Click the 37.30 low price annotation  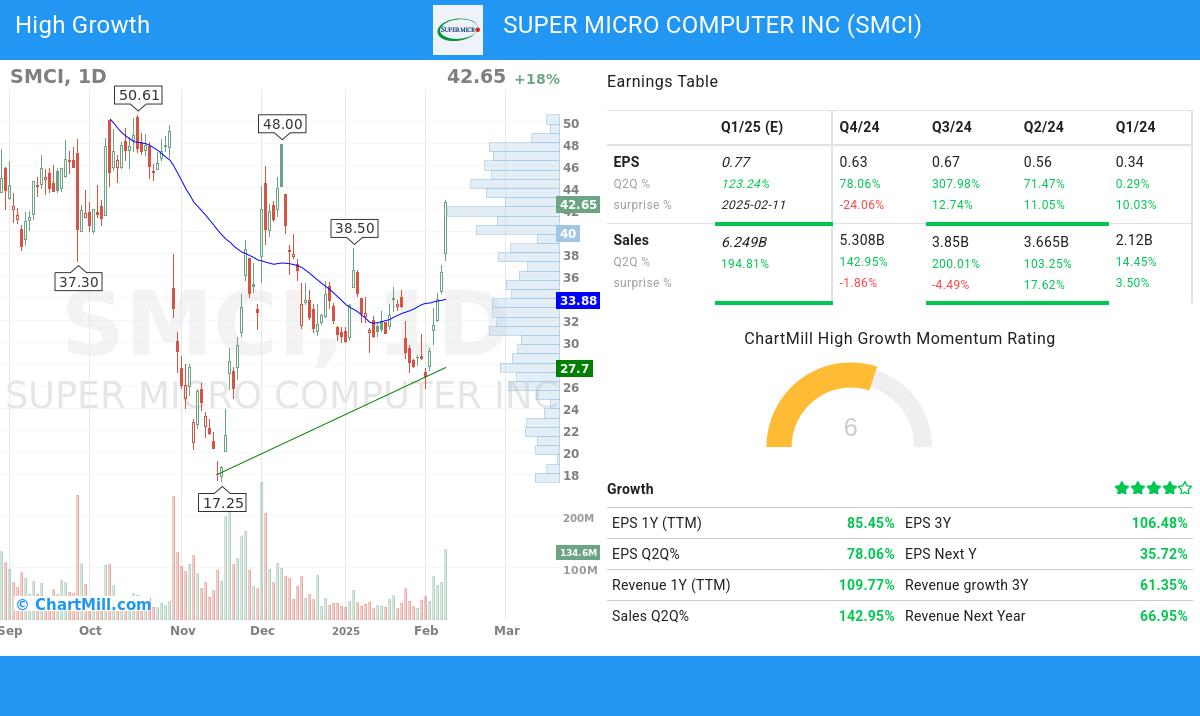coord(78,282)
